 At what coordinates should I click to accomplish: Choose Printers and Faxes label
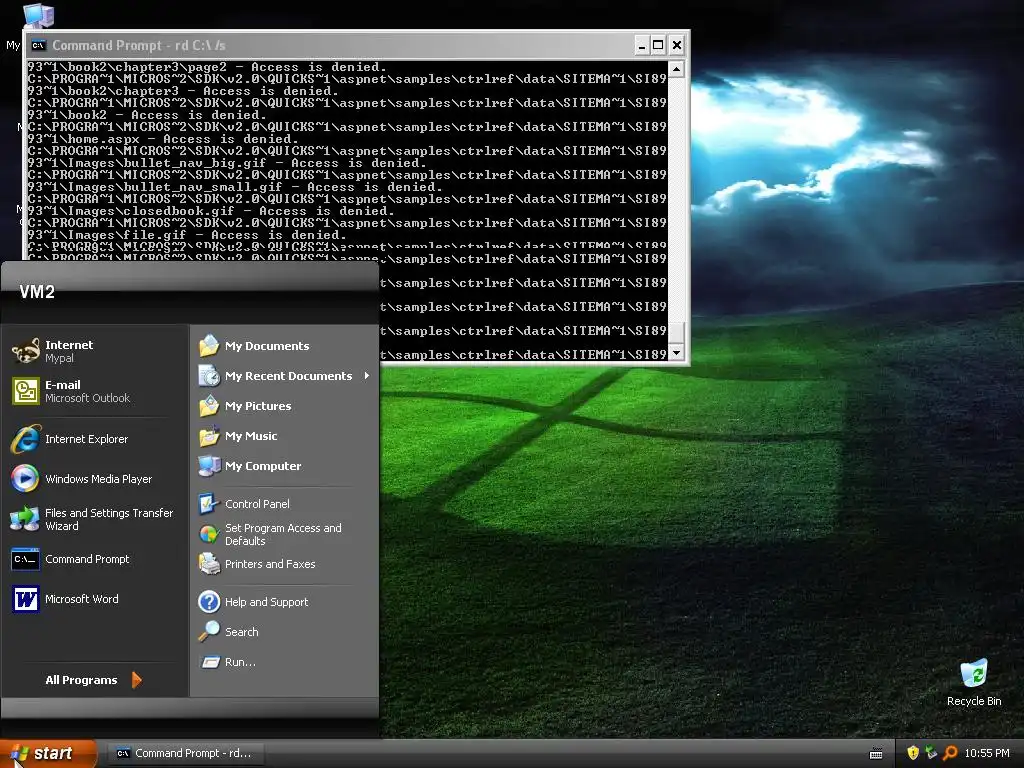[270, 564]
